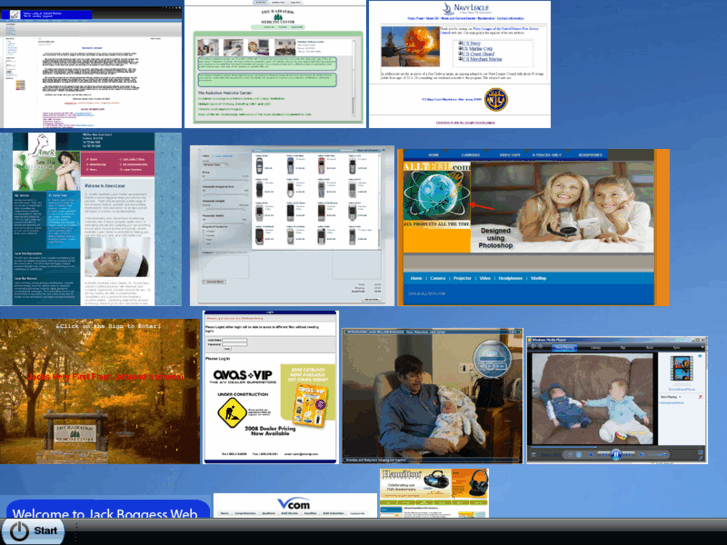Click the headphones image on Hamilton page
This screenshot has width=727, height=545.
(478, 483)
